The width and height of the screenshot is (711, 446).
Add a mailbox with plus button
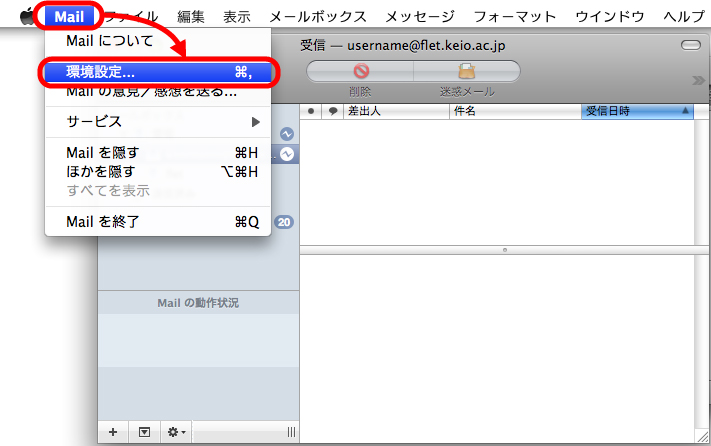113,432
